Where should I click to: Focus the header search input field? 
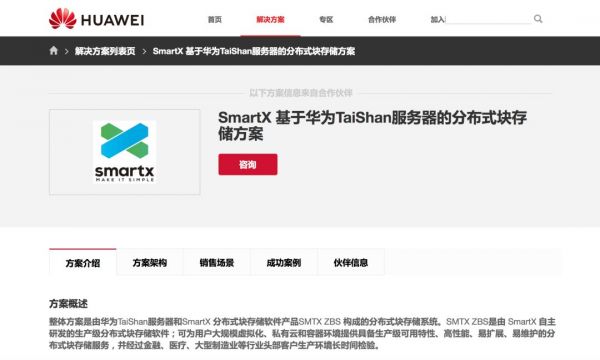click(489, 19)
